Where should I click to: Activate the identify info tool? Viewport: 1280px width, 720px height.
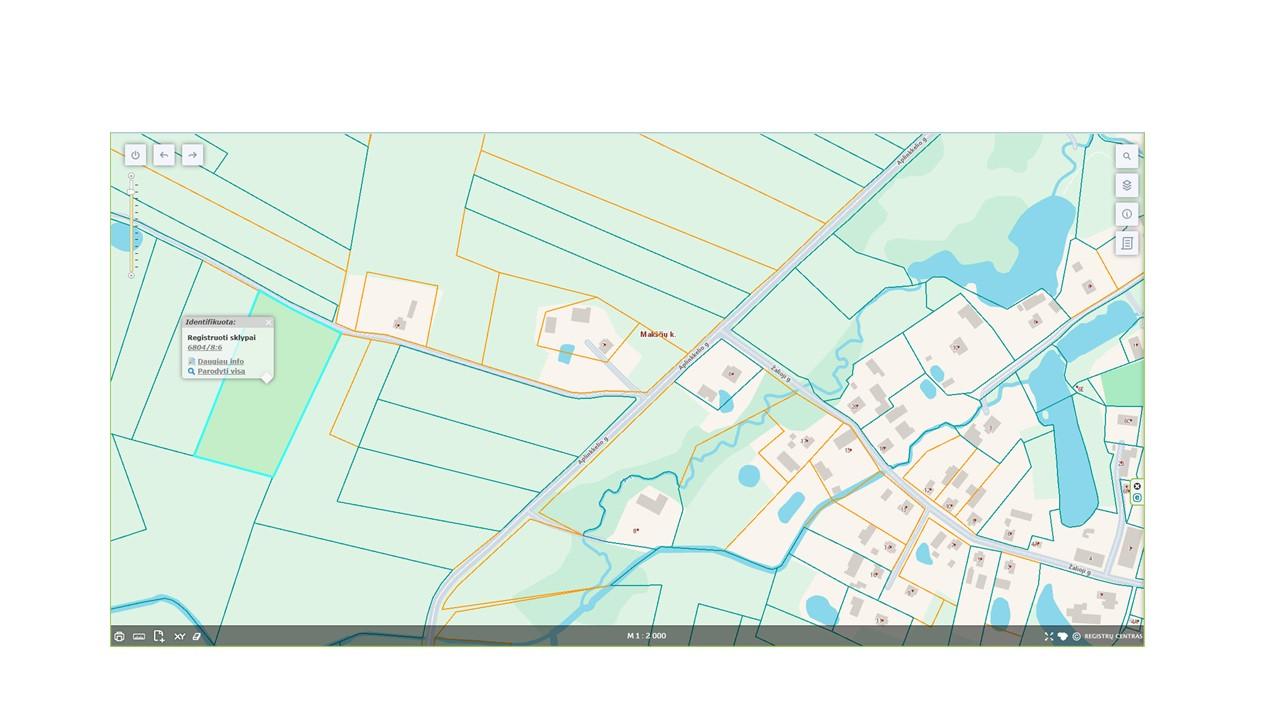pos(1127,214)
